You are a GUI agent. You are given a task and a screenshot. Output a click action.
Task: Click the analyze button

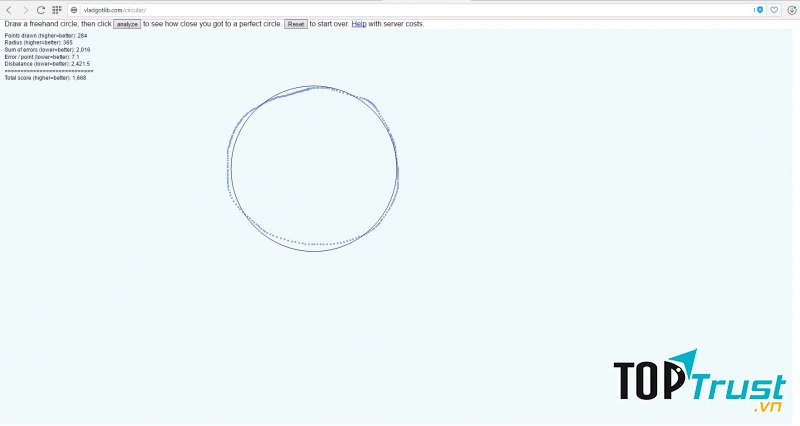(x=127, y=24)
